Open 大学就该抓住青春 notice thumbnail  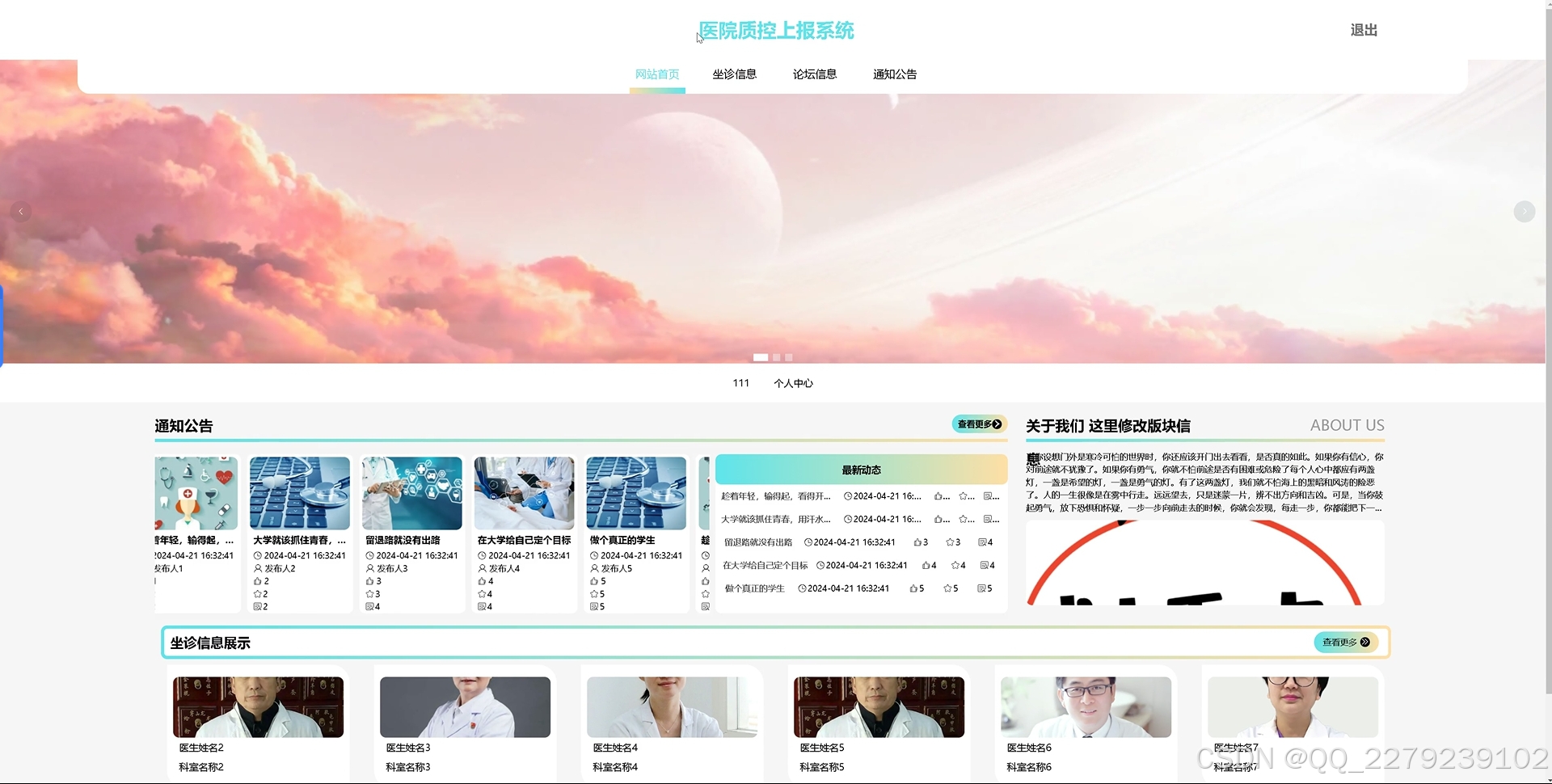pyautogui.click(x=300, y=493)
